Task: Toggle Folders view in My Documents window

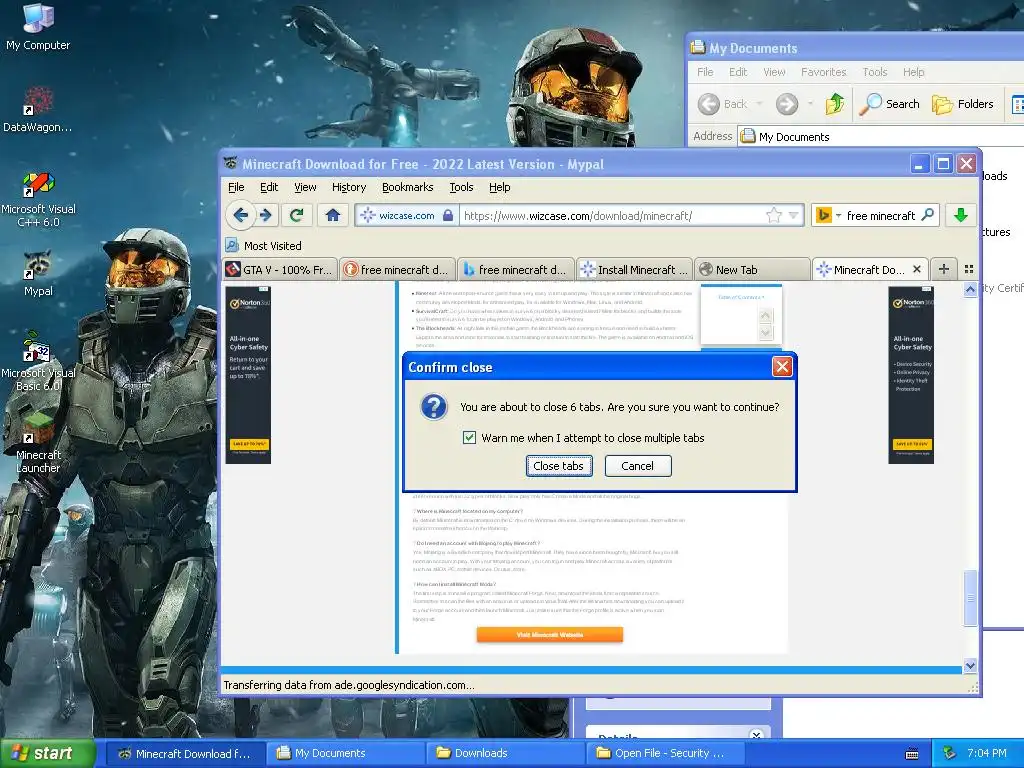Action: tap(962, 103)
